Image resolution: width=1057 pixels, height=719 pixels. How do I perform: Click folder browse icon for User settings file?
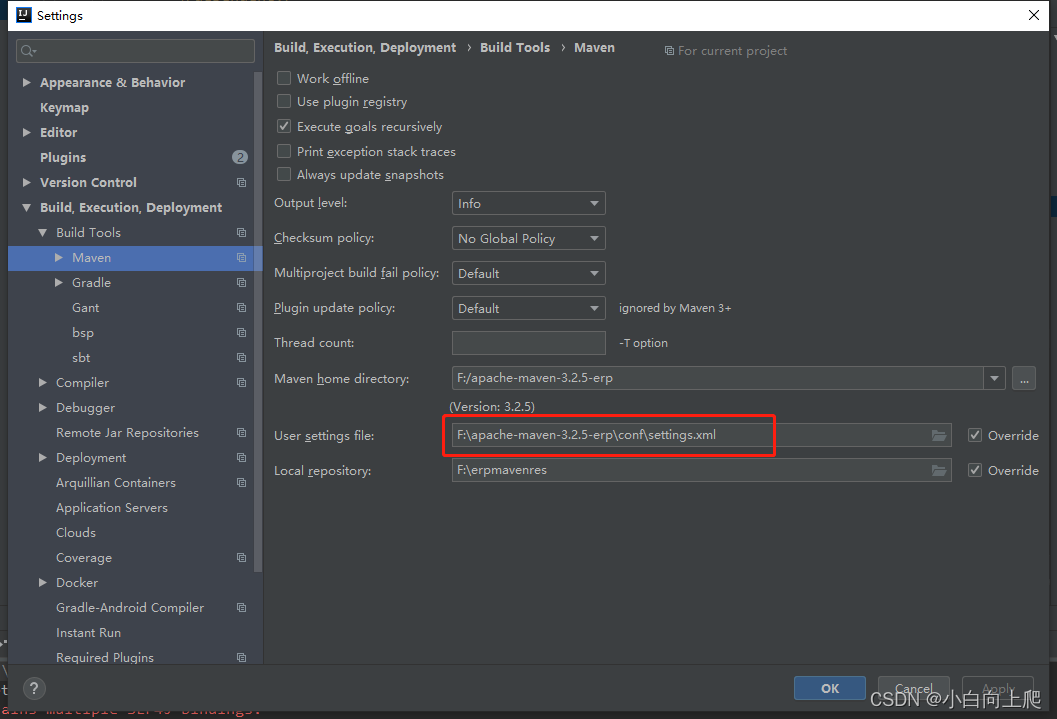(938, 435)
